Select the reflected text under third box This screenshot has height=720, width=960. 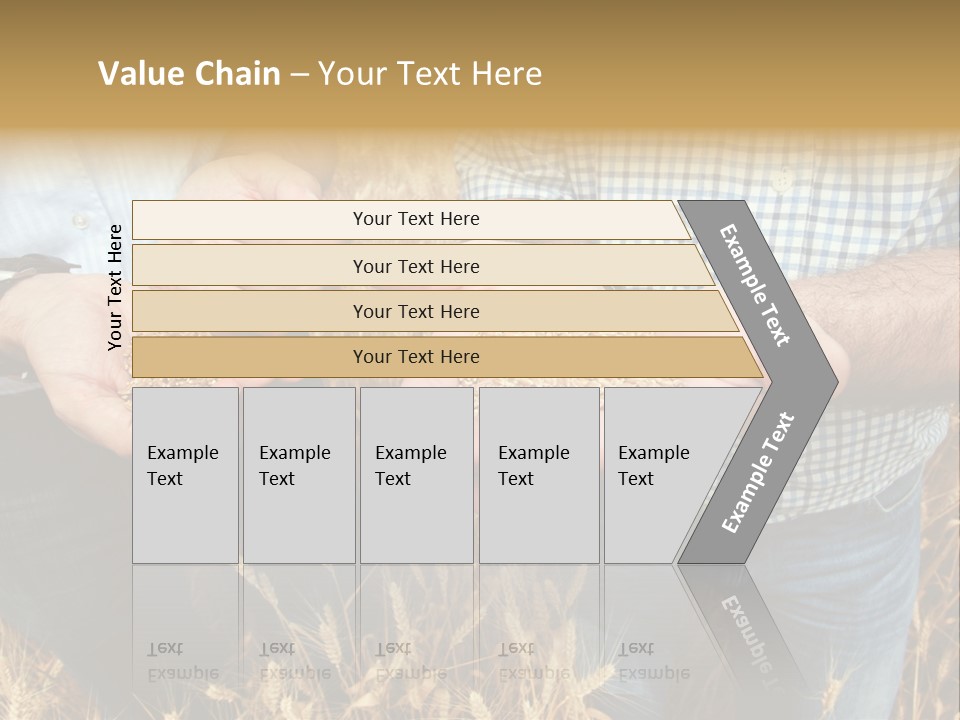tap(410, 660)
